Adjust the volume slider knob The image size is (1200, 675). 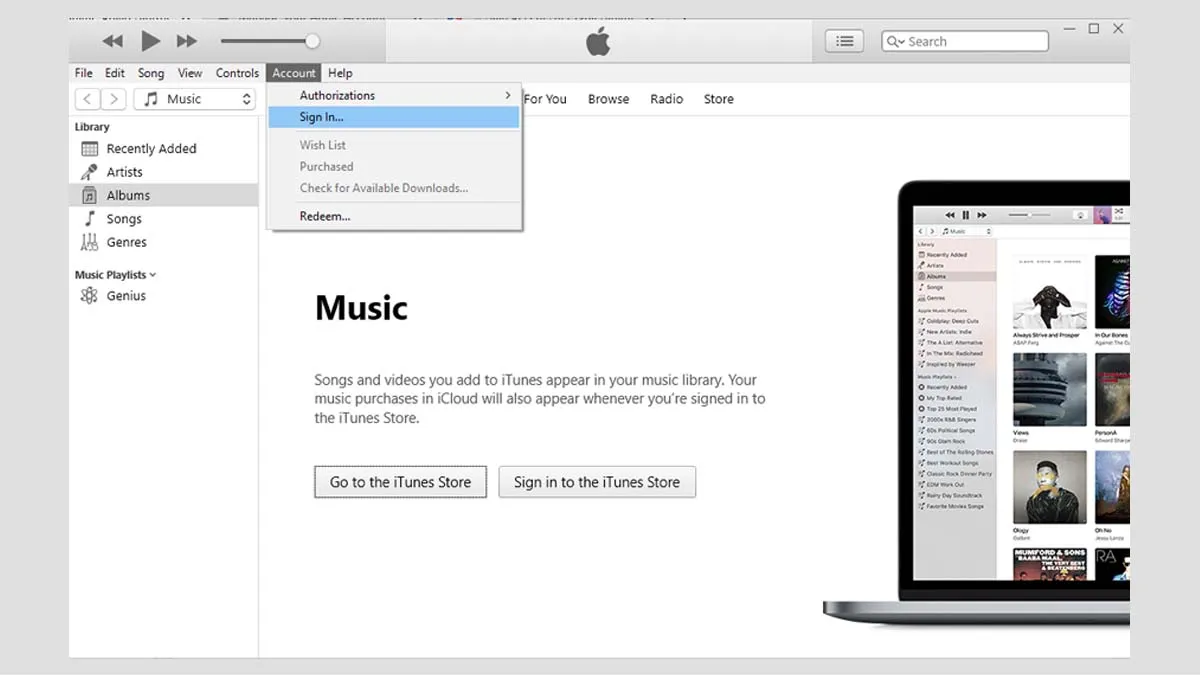point(312,41)
